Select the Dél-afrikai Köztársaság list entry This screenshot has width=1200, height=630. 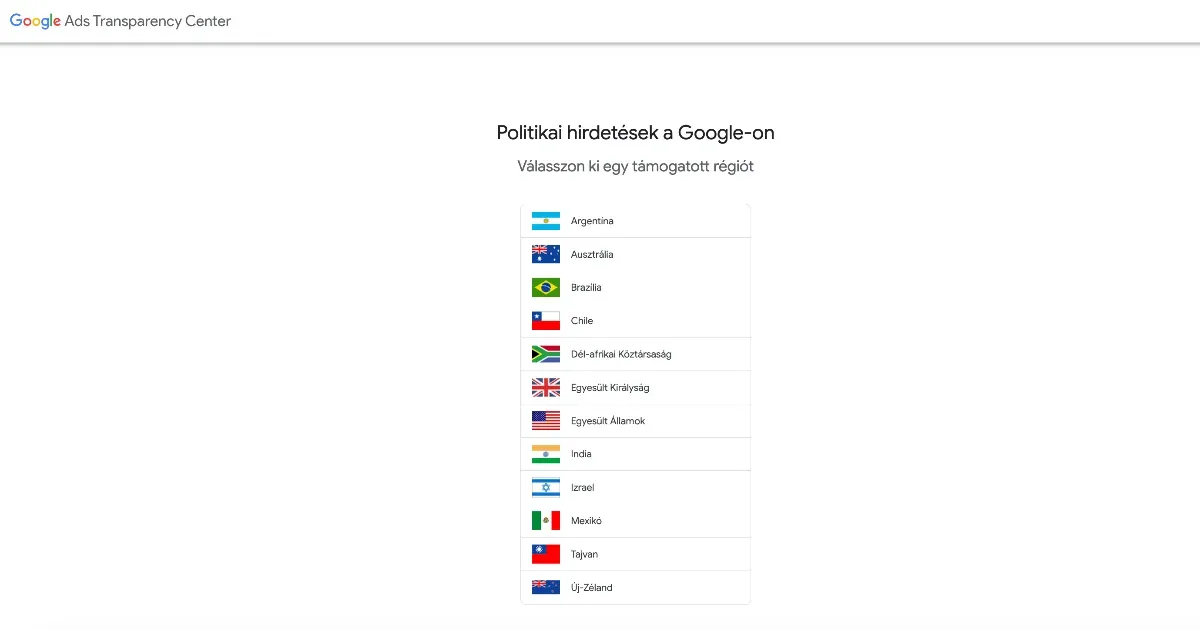point(621,354)
